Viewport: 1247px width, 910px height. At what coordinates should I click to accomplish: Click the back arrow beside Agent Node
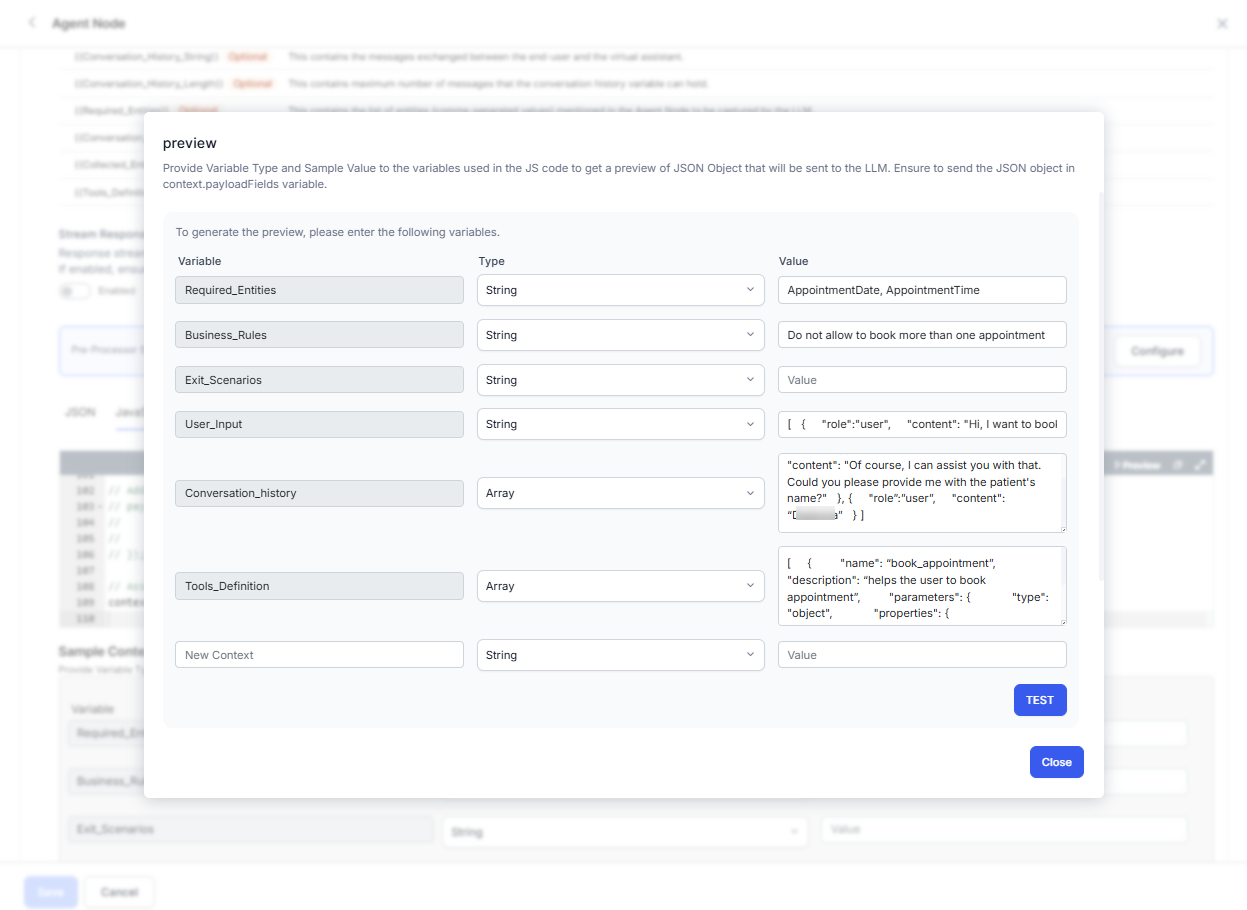pyautogui.click(x=32, y=23)
